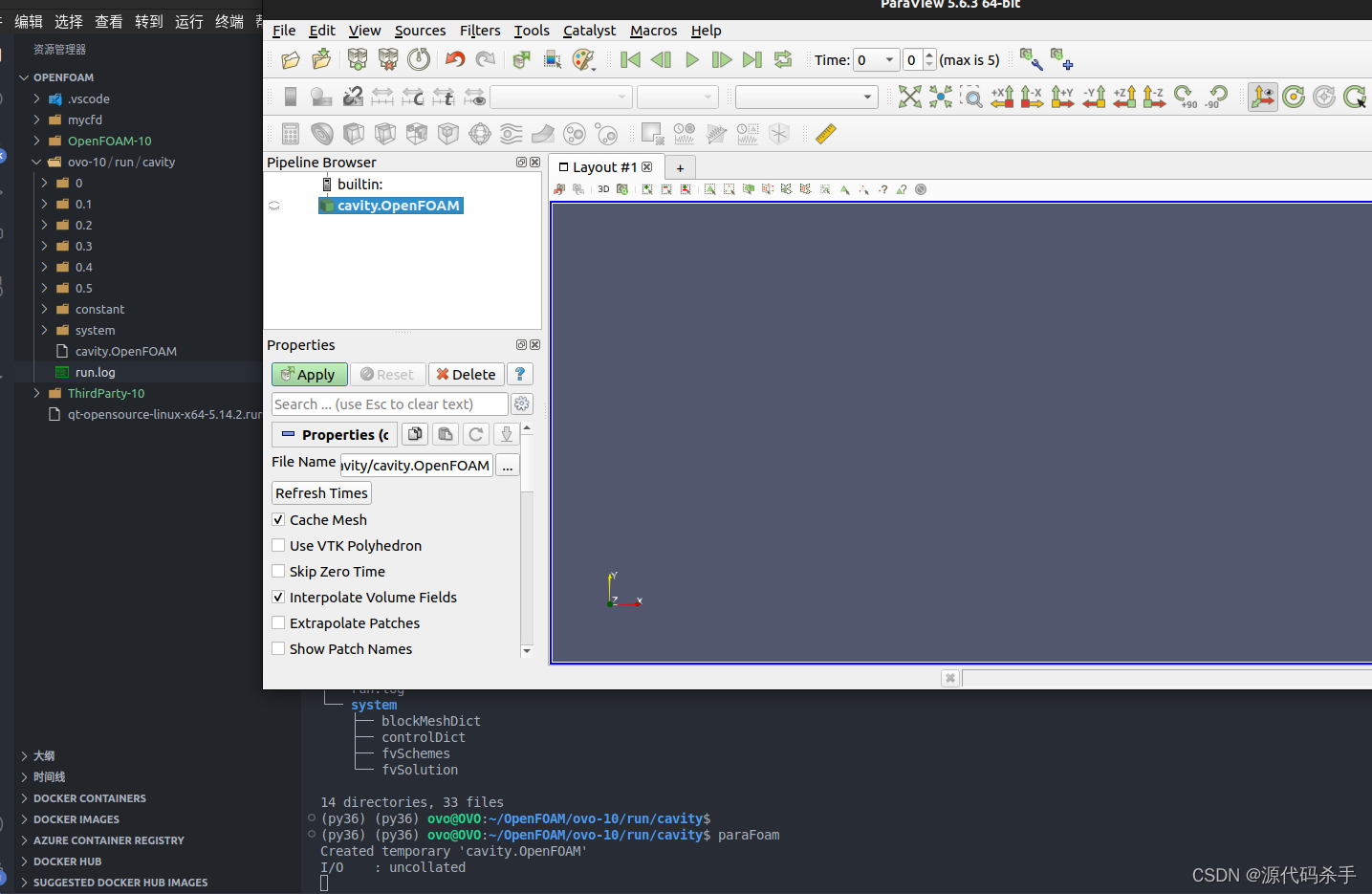Viewport: 1372px width, 894px height.
Task: Click the Refresh Times button
Action: tap(321, 493)
